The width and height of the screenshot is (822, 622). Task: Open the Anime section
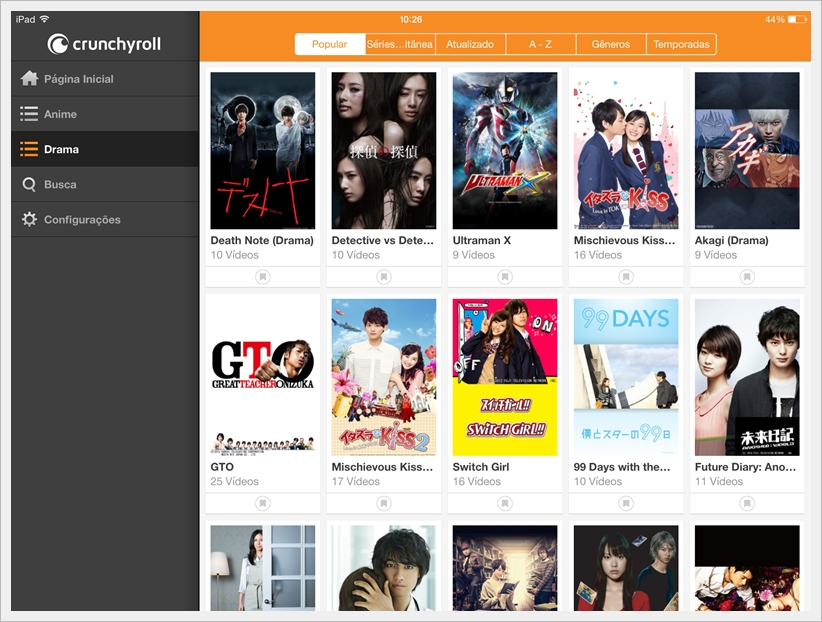pos(105,114)
